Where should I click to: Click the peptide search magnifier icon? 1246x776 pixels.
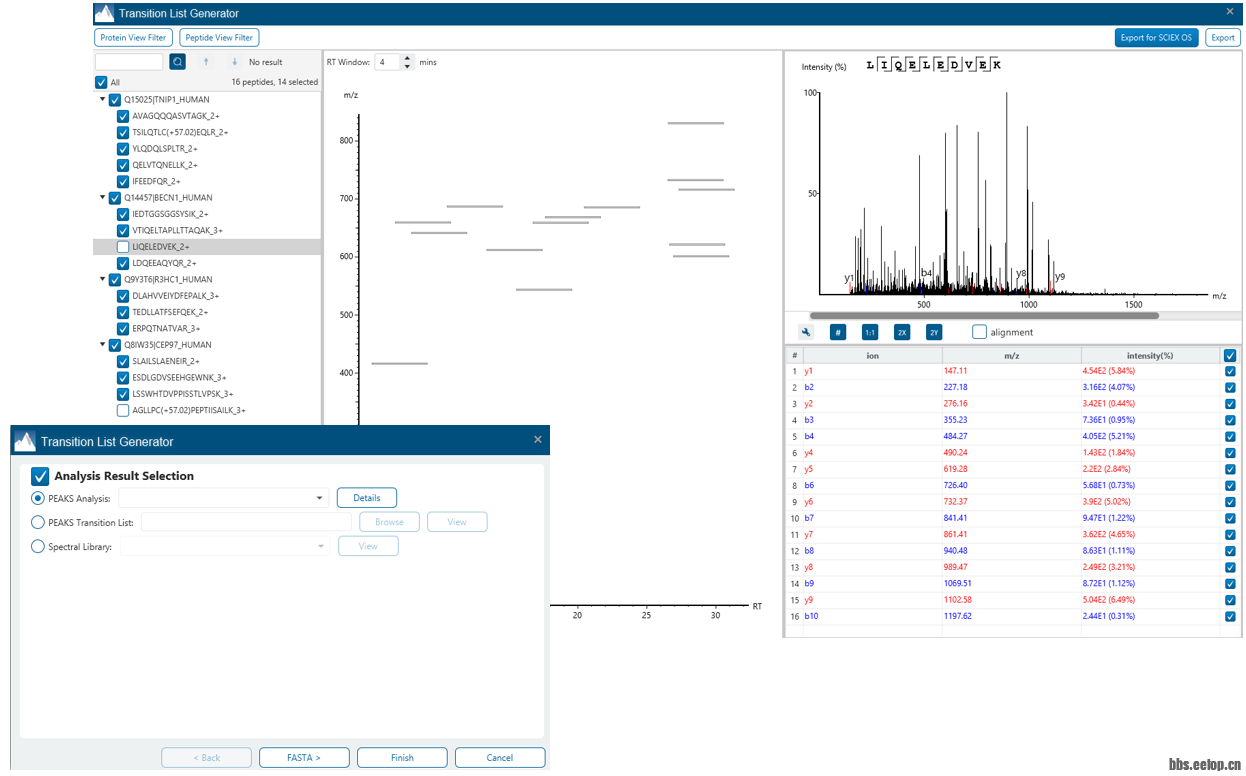coord(178,62)
